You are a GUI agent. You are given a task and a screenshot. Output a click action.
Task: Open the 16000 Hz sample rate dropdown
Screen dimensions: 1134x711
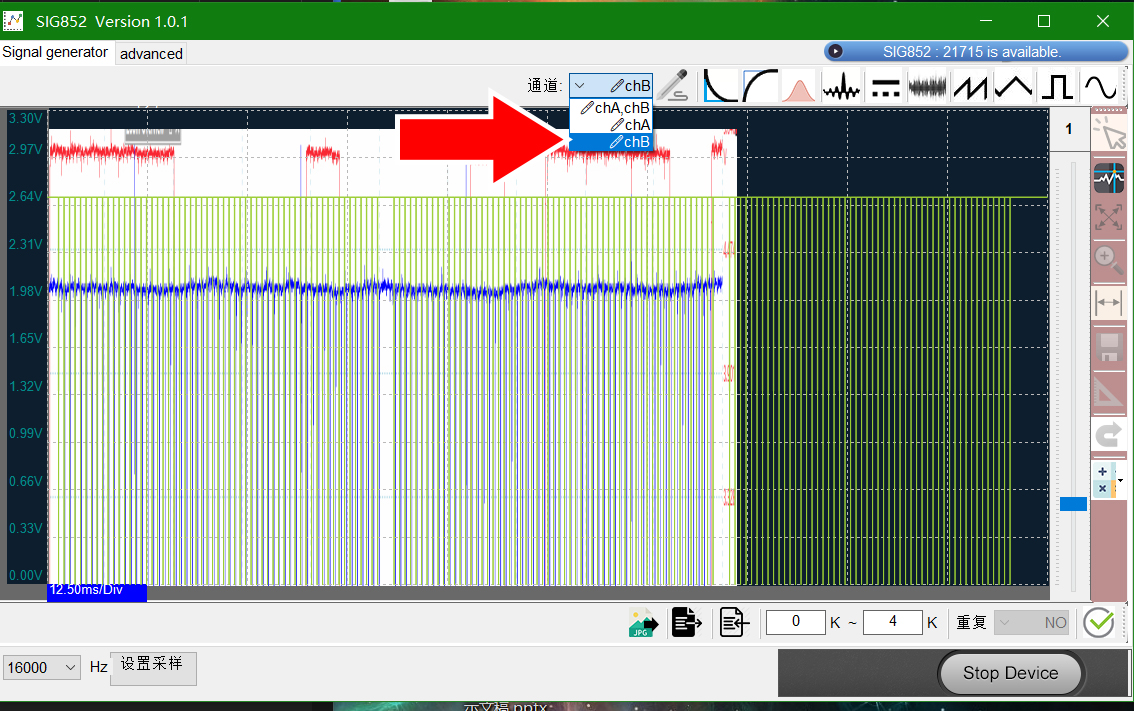point(41,668)
